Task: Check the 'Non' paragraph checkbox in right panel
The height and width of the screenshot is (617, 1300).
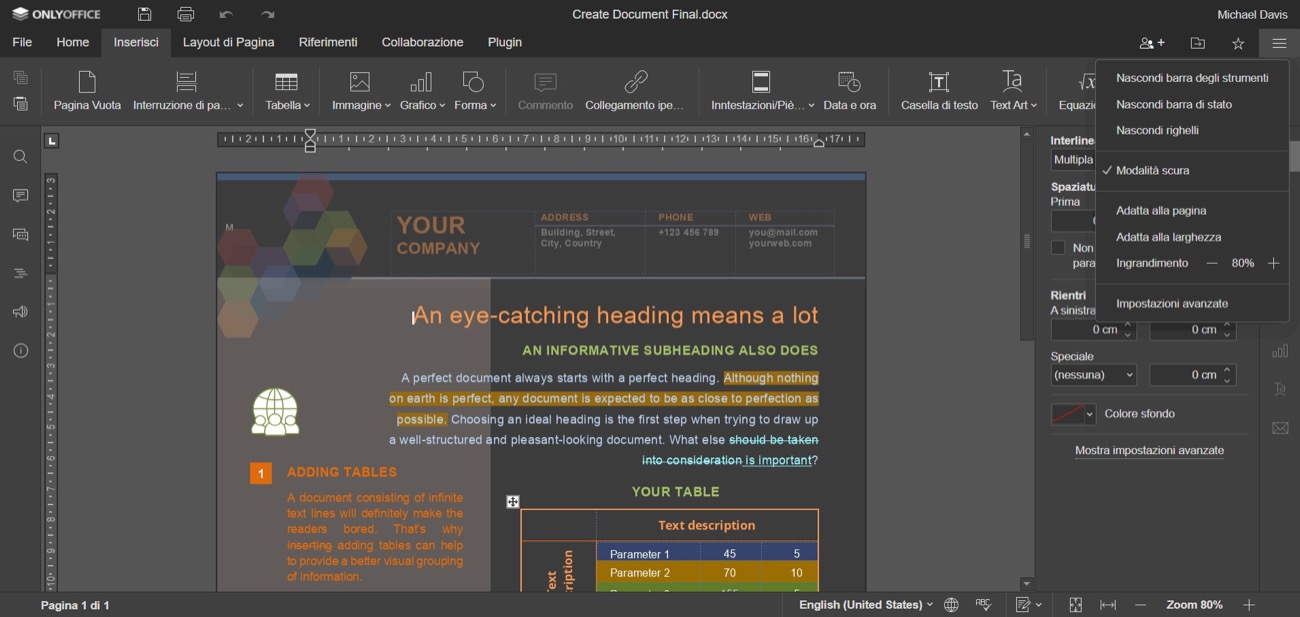Action: point(1058,248)
